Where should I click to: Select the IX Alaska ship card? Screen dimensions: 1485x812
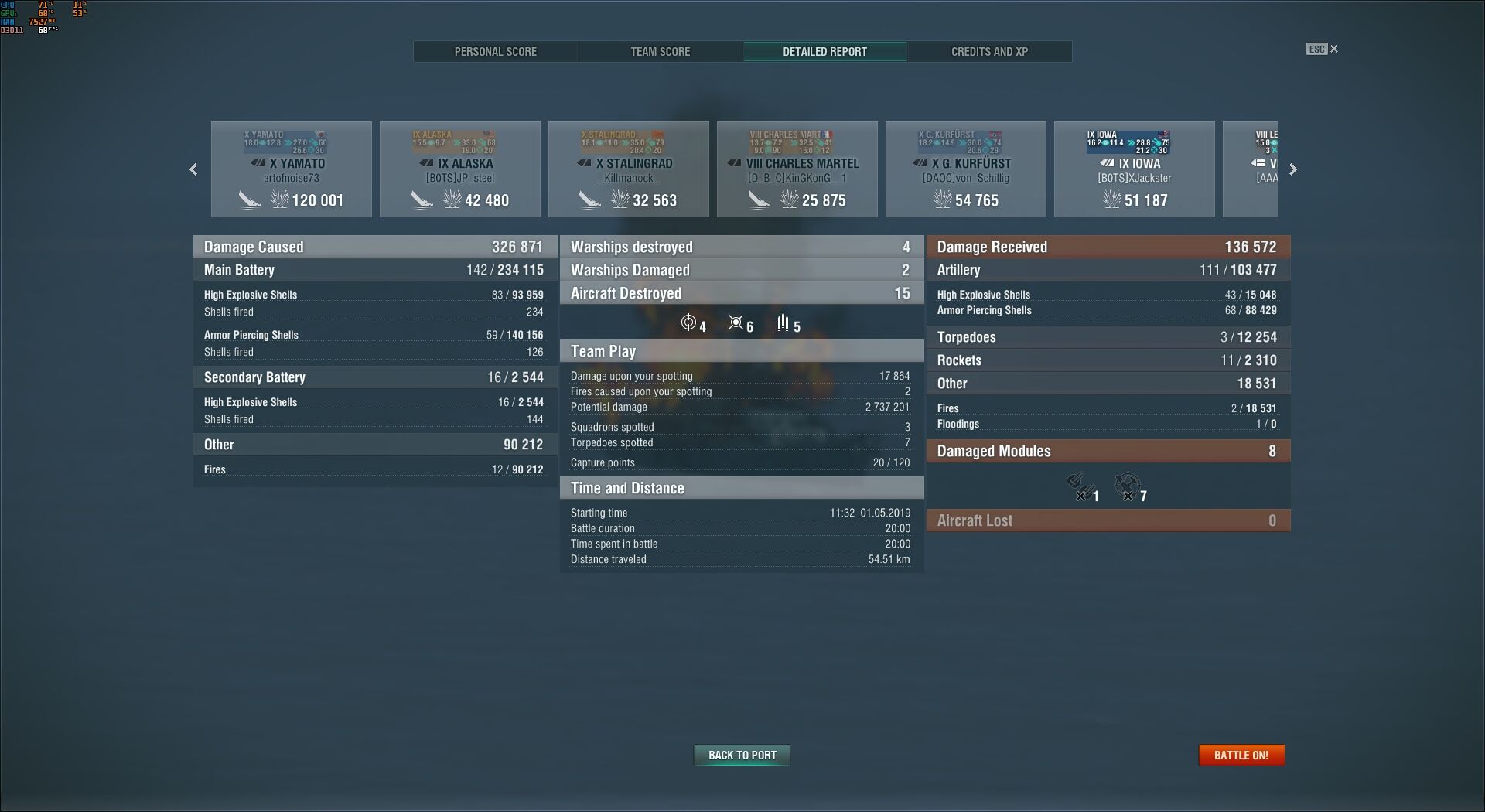460,169
